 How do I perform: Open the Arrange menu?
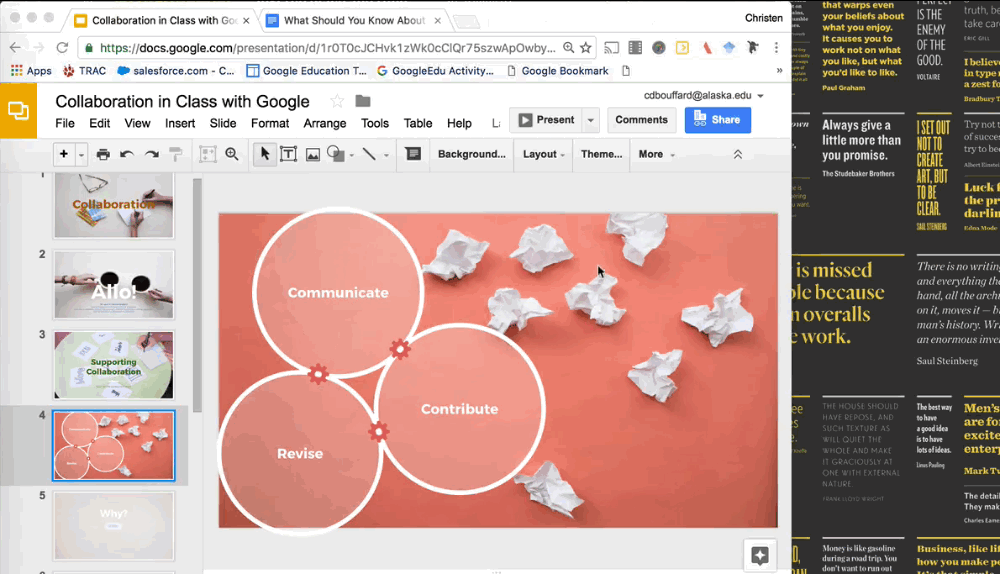coord(325,123)
